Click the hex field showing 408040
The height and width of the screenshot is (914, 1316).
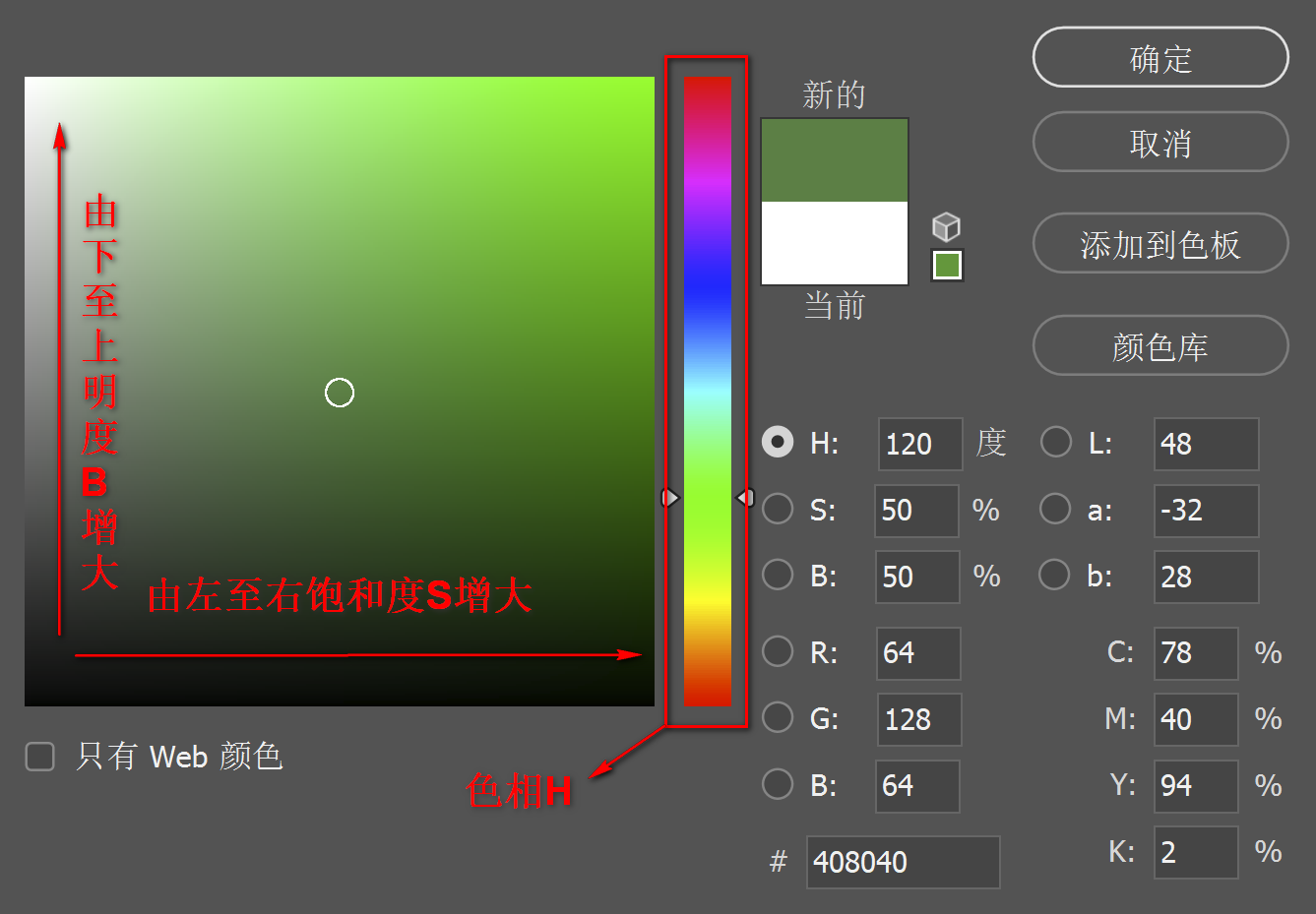[902, 862]
